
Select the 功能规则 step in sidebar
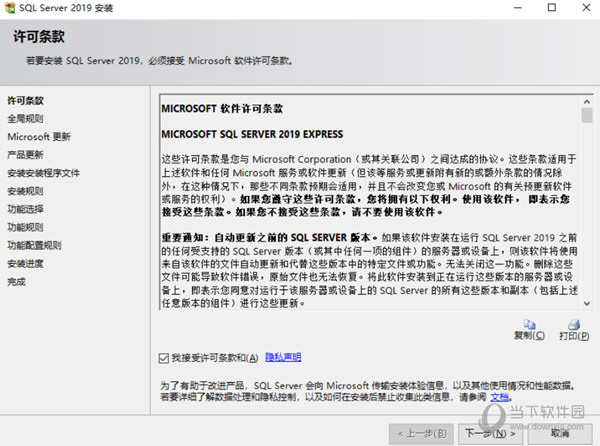[25, 228]
